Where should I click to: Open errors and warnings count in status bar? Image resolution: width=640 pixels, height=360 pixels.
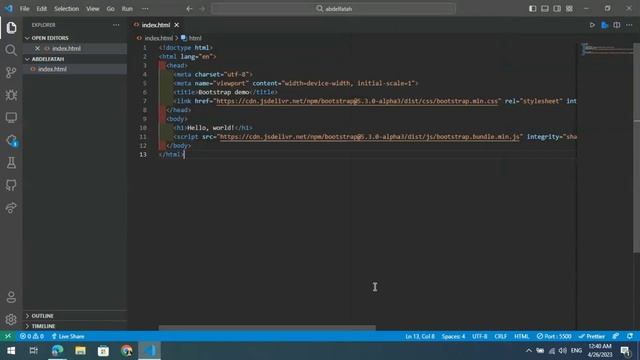point(32,336)
